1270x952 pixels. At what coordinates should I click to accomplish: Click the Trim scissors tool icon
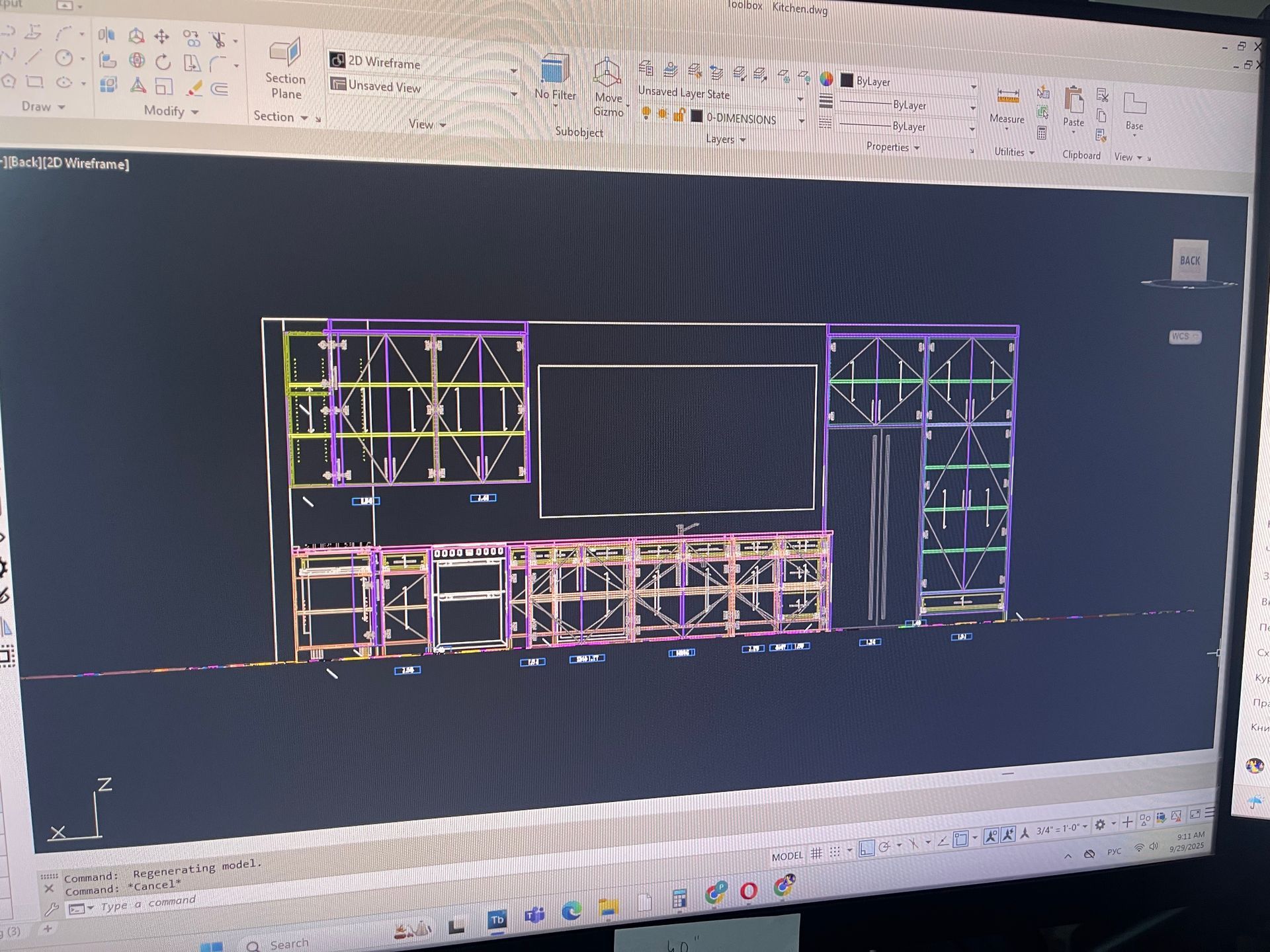[x=218, y=40]
